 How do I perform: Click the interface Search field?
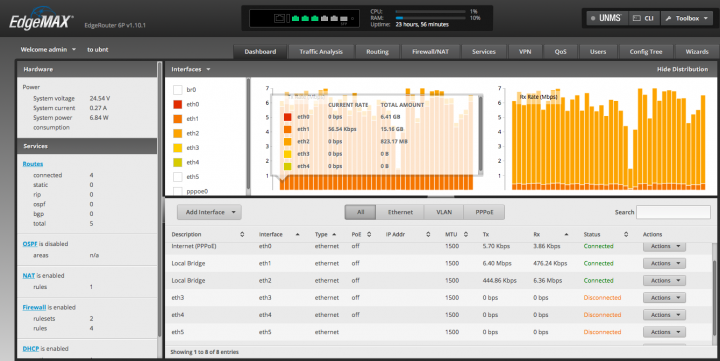[x=673, y=212]
